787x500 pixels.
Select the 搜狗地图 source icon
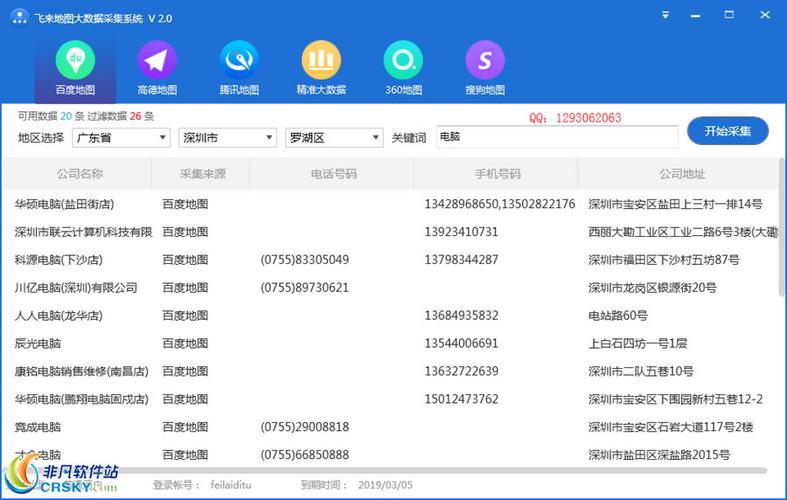(485, 68)
